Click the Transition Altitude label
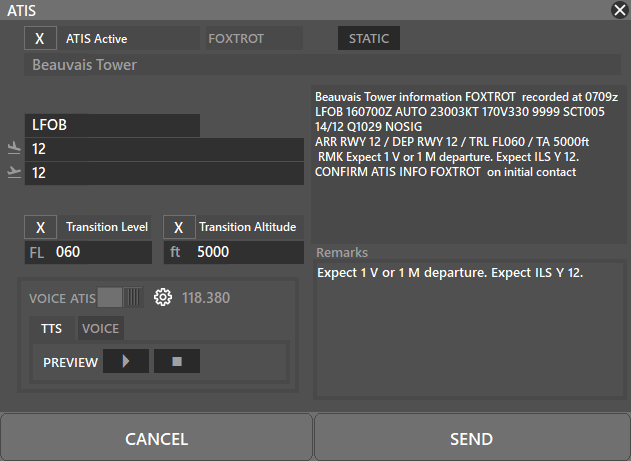This screenshot has width=631, height=461. click(248, 227)
